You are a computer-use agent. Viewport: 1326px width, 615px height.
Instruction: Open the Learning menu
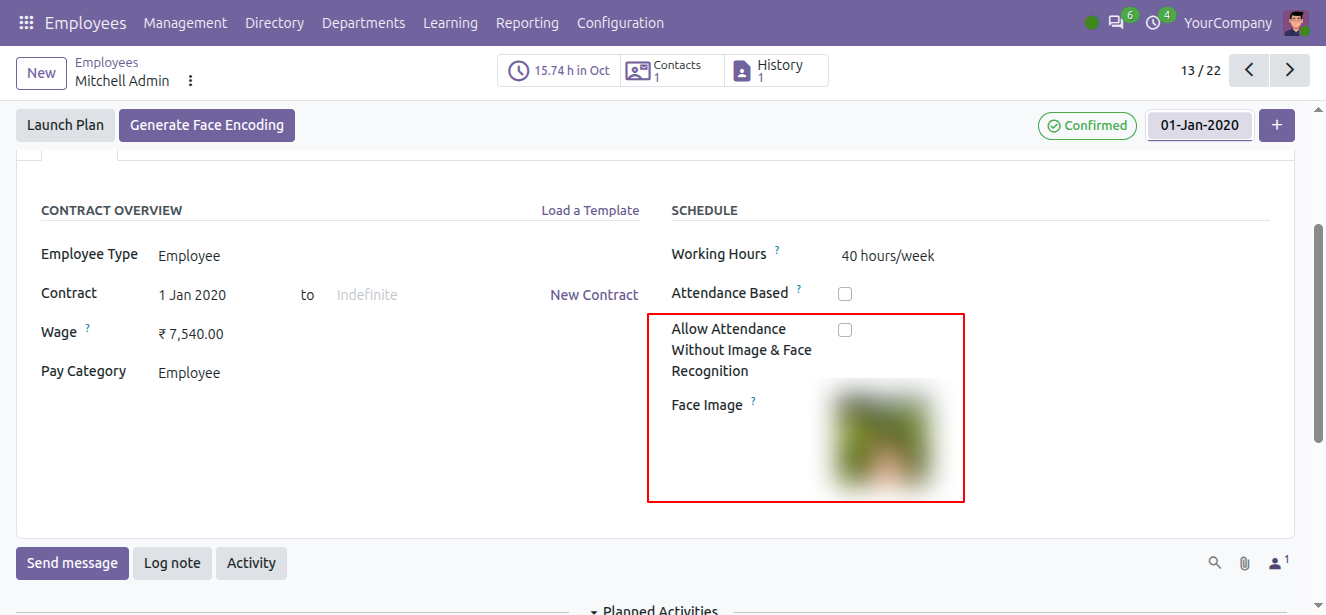coord(450,23)
